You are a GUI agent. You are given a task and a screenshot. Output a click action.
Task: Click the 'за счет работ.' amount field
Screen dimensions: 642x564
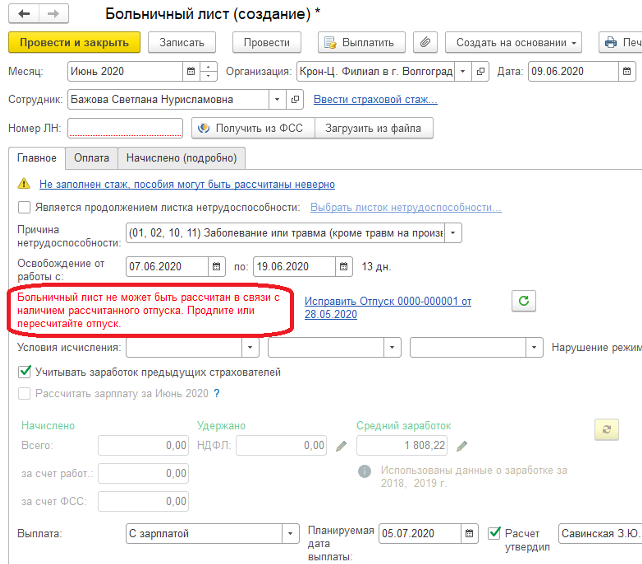point(143,474)
